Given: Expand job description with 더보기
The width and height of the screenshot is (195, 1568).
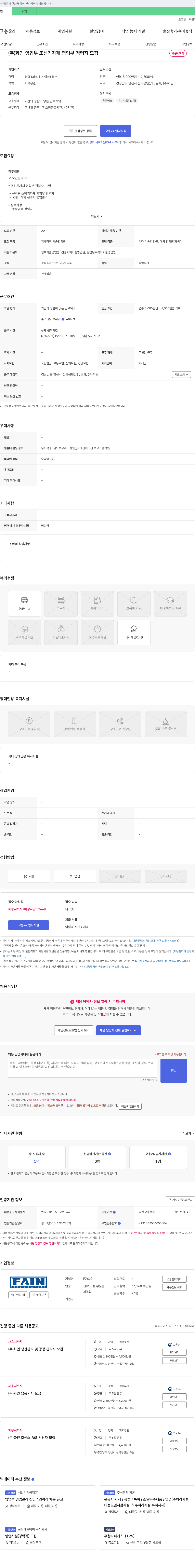Looking at the screenshot, I should (97, 216).
